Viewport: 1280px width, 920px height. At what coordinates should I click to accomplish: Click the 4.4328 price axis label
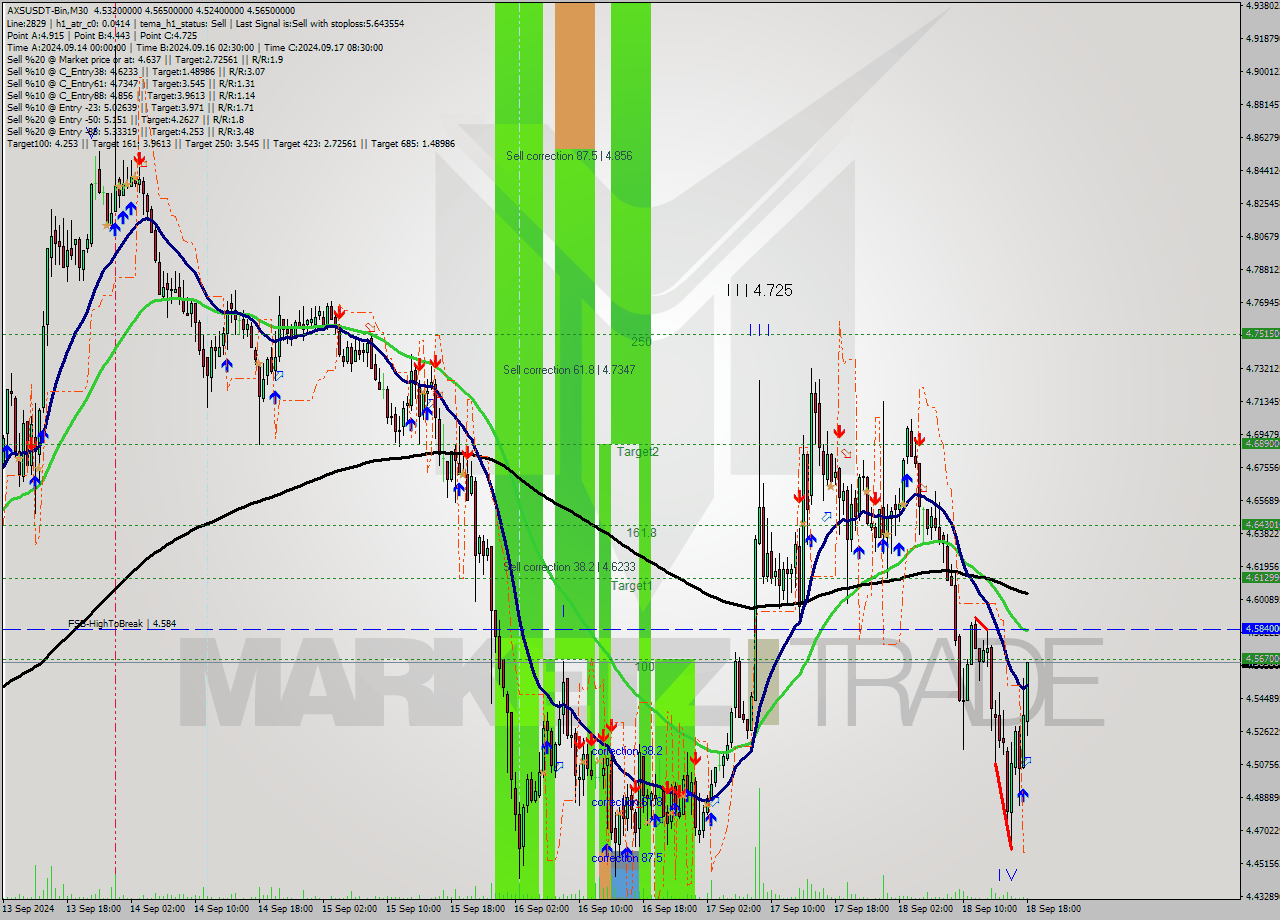coord(1263,896)
